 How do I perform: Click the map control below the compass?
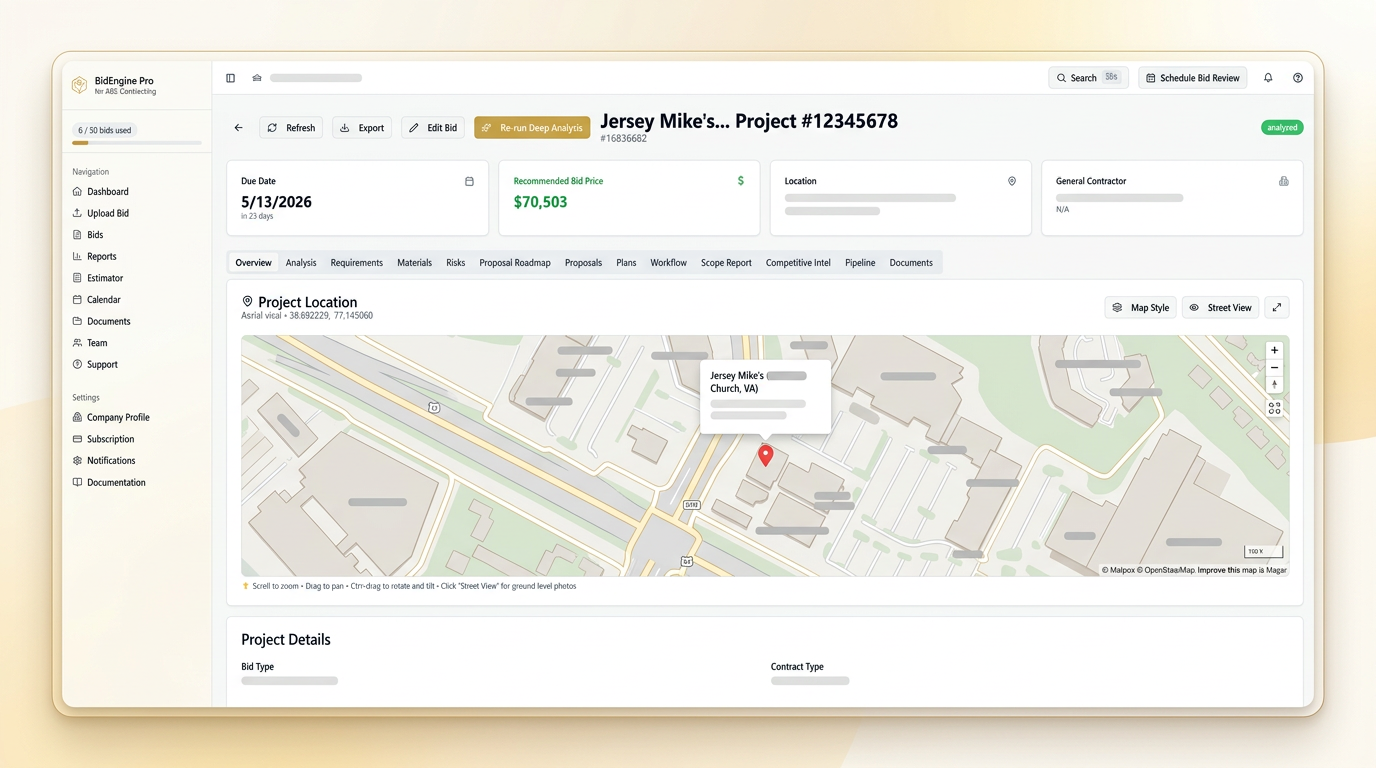1274,409
